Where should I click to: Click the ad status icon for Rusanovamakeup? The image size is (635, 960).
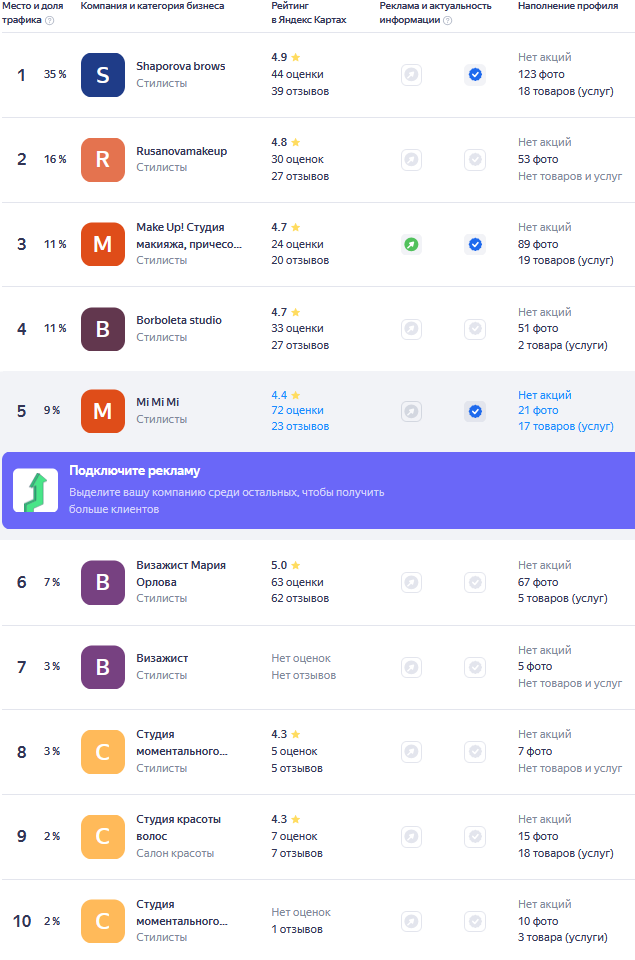[411, 160]
